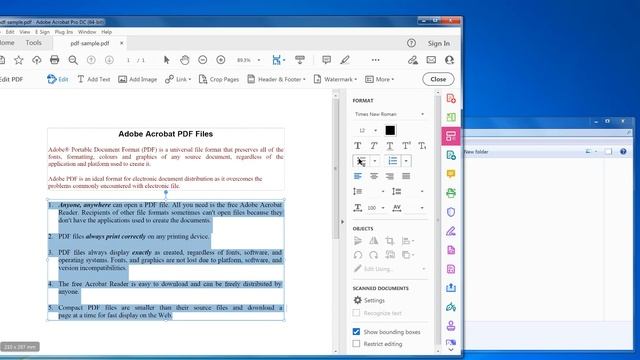This screenshot has width=640, height=360.
Task: Enable Restrict editing checkbox
Action: (356, 344)
